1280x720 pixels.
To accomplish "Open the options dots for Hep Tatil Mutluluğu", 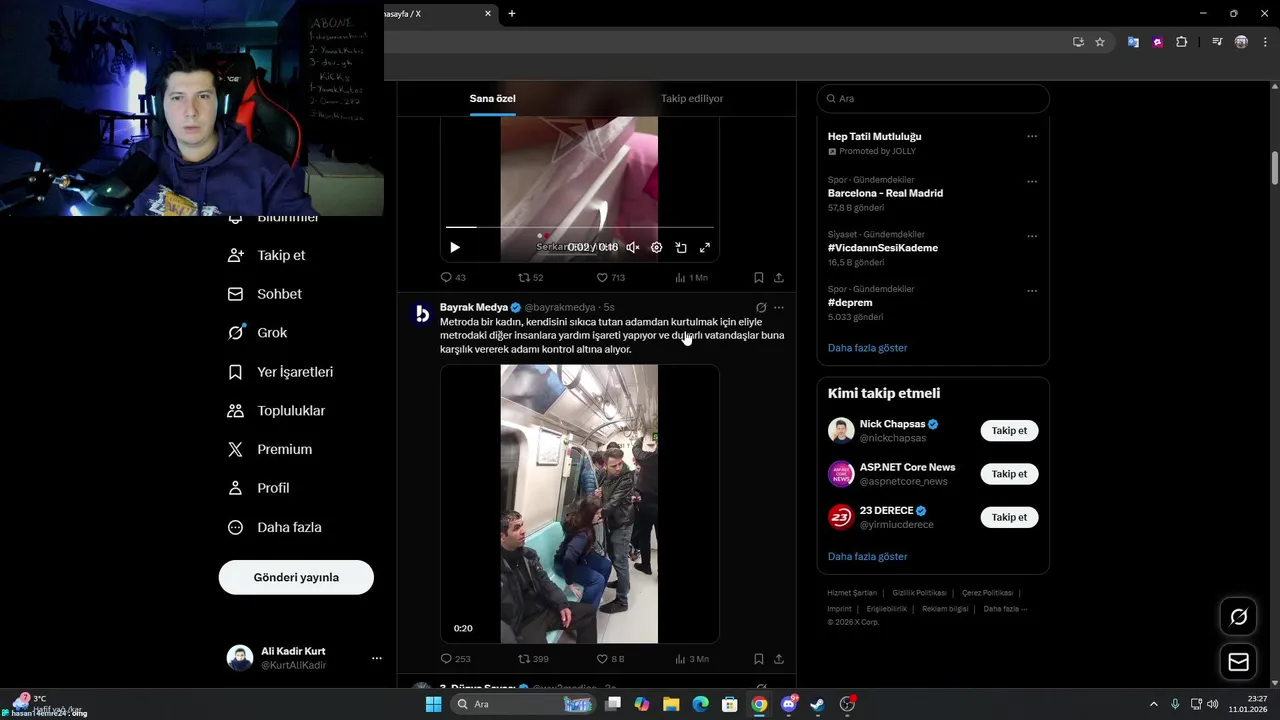I will click(1032, 136).
